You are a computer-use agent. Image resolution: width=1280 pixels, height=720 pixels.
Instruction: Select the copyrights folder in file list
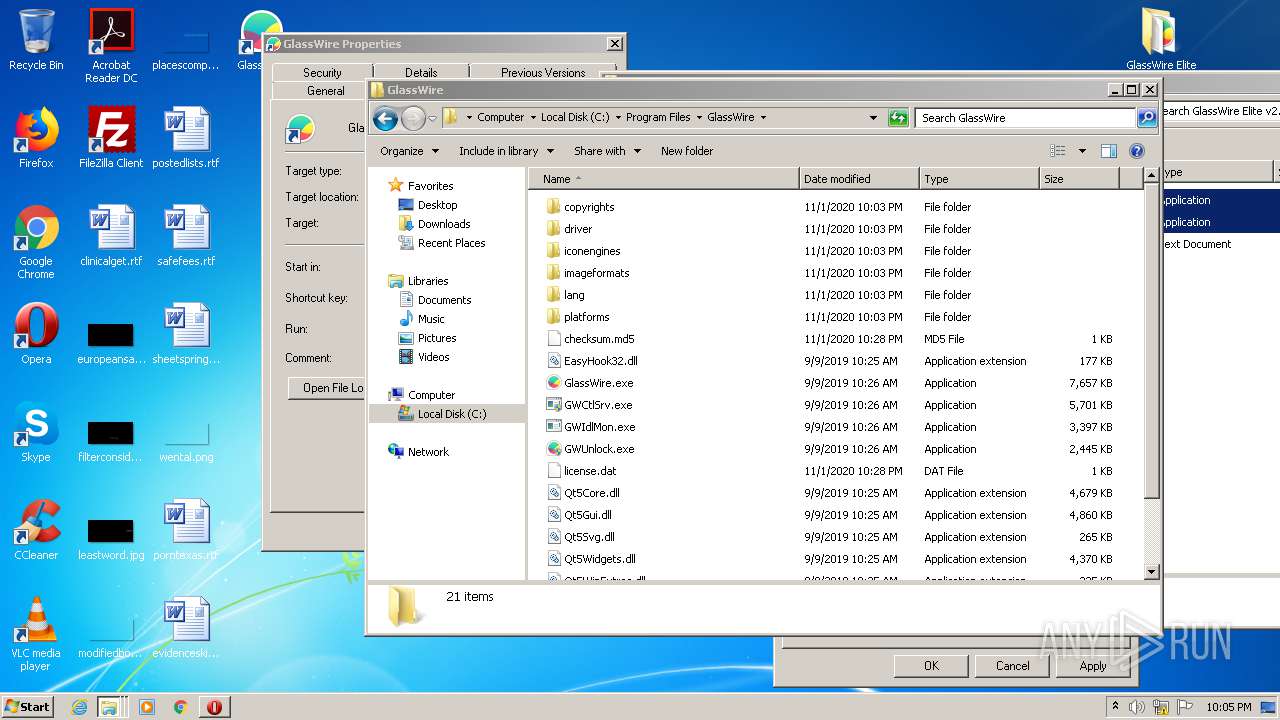tap(589, 207)
